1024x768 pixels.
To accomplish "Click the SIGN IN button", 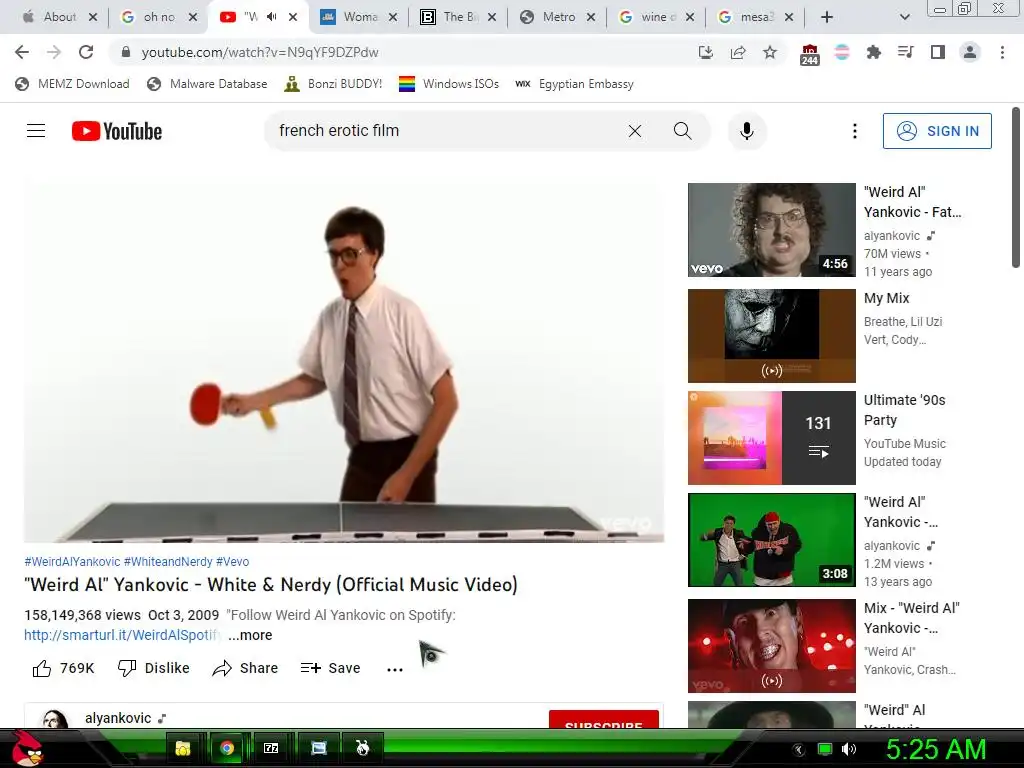I will click(x=937, y=131).
